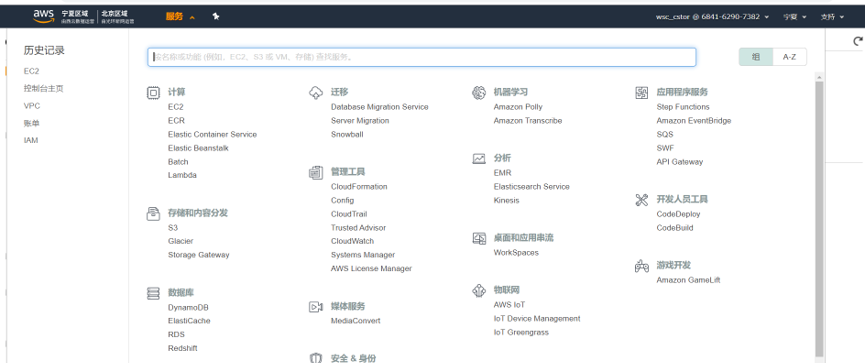Click the scrollbar up arrow
The width and height of the screenshot is (865, 363).
tap(819, 77)
